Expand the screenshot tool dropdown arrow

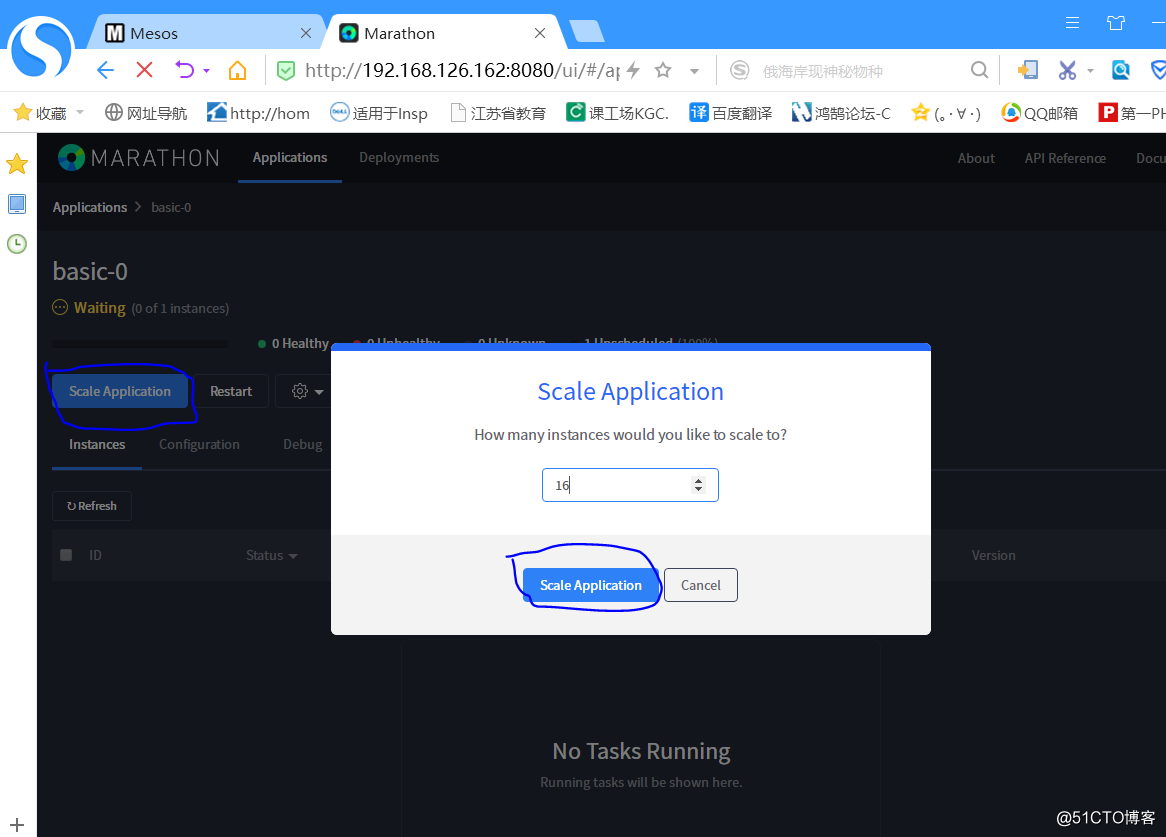1090,71
